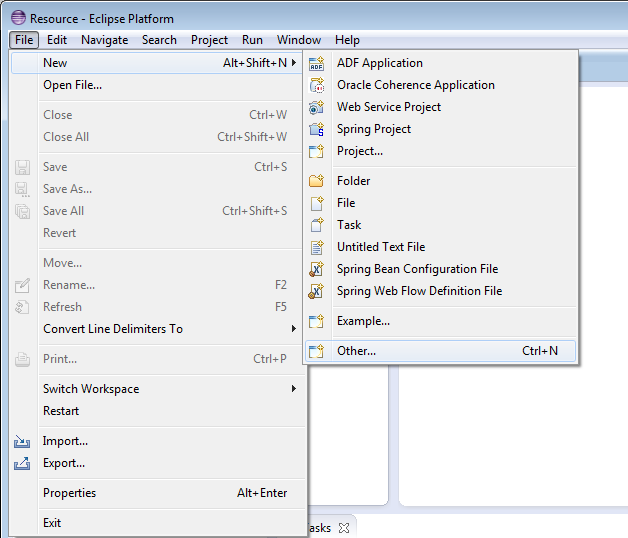Expand the Switch Workspace submenu arrow
Screen dimensions: 628x538
click(x=294, y=389)
